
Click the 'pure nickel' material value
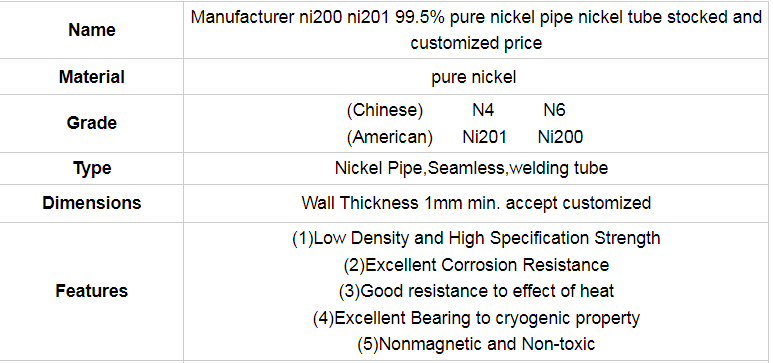[x=474, y=77]
